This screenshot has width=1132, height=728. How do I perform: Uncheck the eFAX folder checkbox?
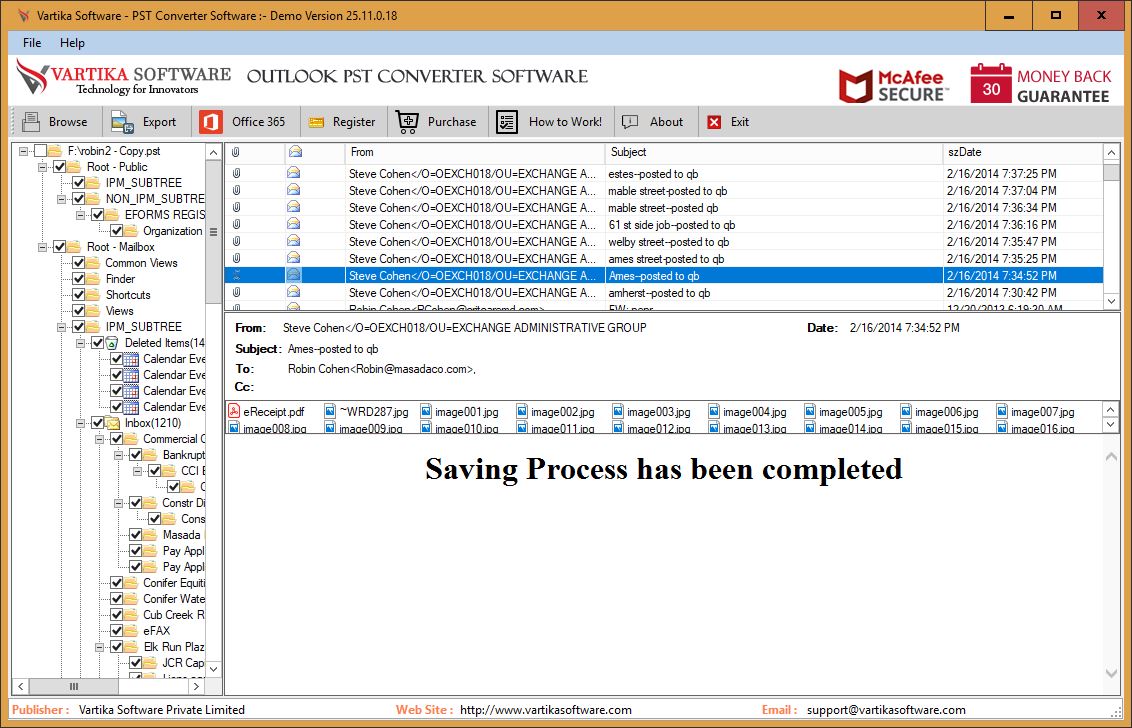point(116,630)
